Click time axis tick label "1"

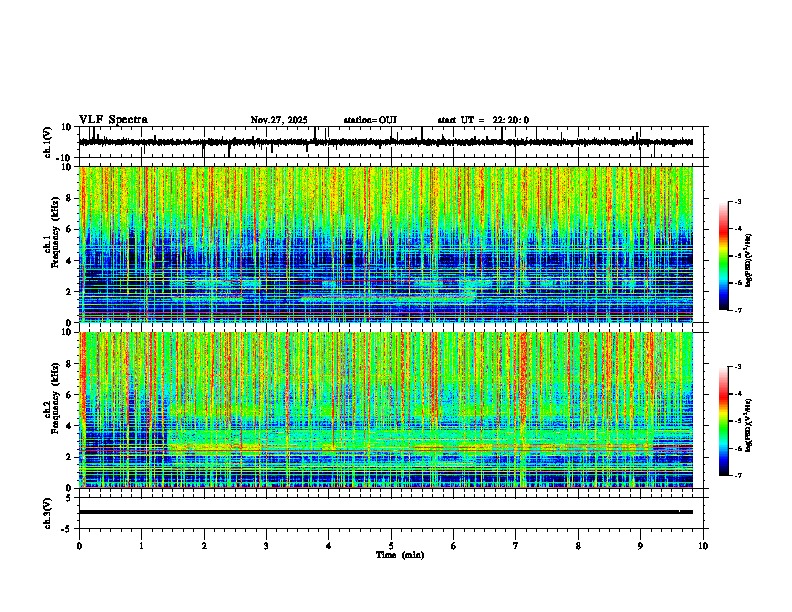pos(141,546)
